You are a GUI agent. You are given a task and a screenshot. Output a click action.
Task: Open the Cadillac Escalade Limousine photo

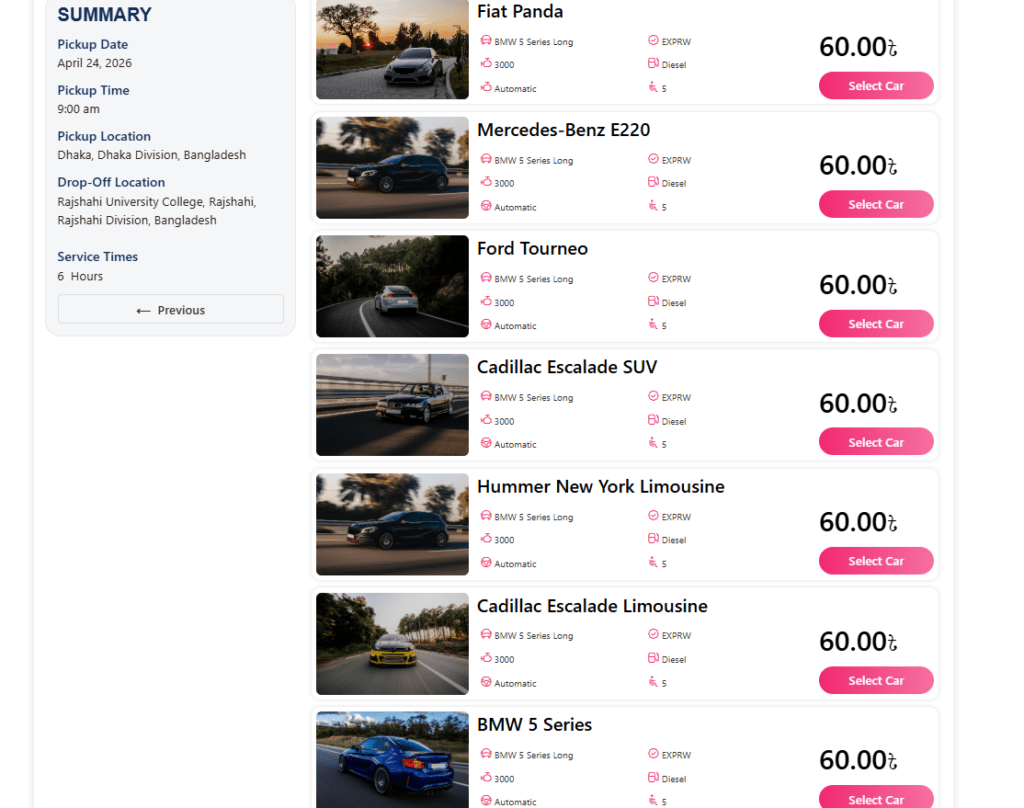tap(392, 644)
